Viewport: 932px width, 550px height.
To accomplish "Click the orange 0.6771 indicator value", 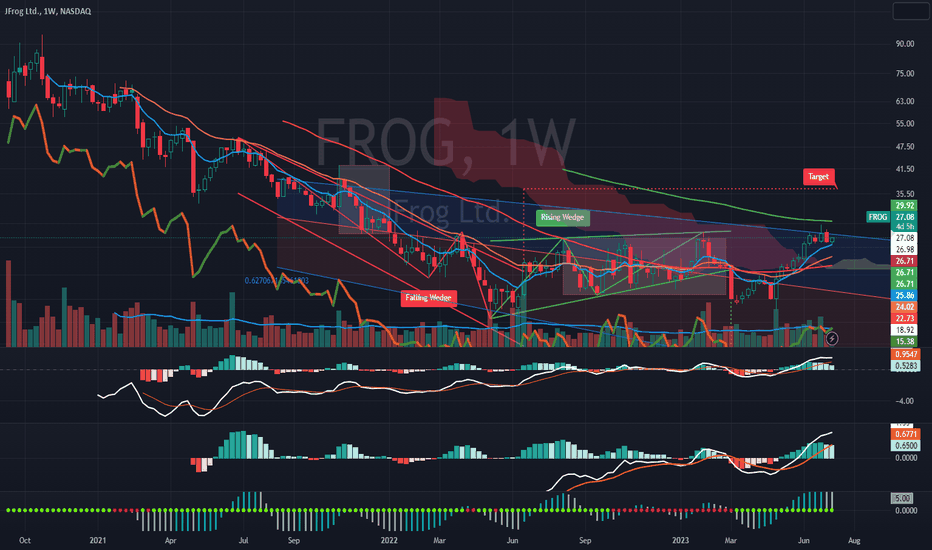I will [x=905, y=434].
